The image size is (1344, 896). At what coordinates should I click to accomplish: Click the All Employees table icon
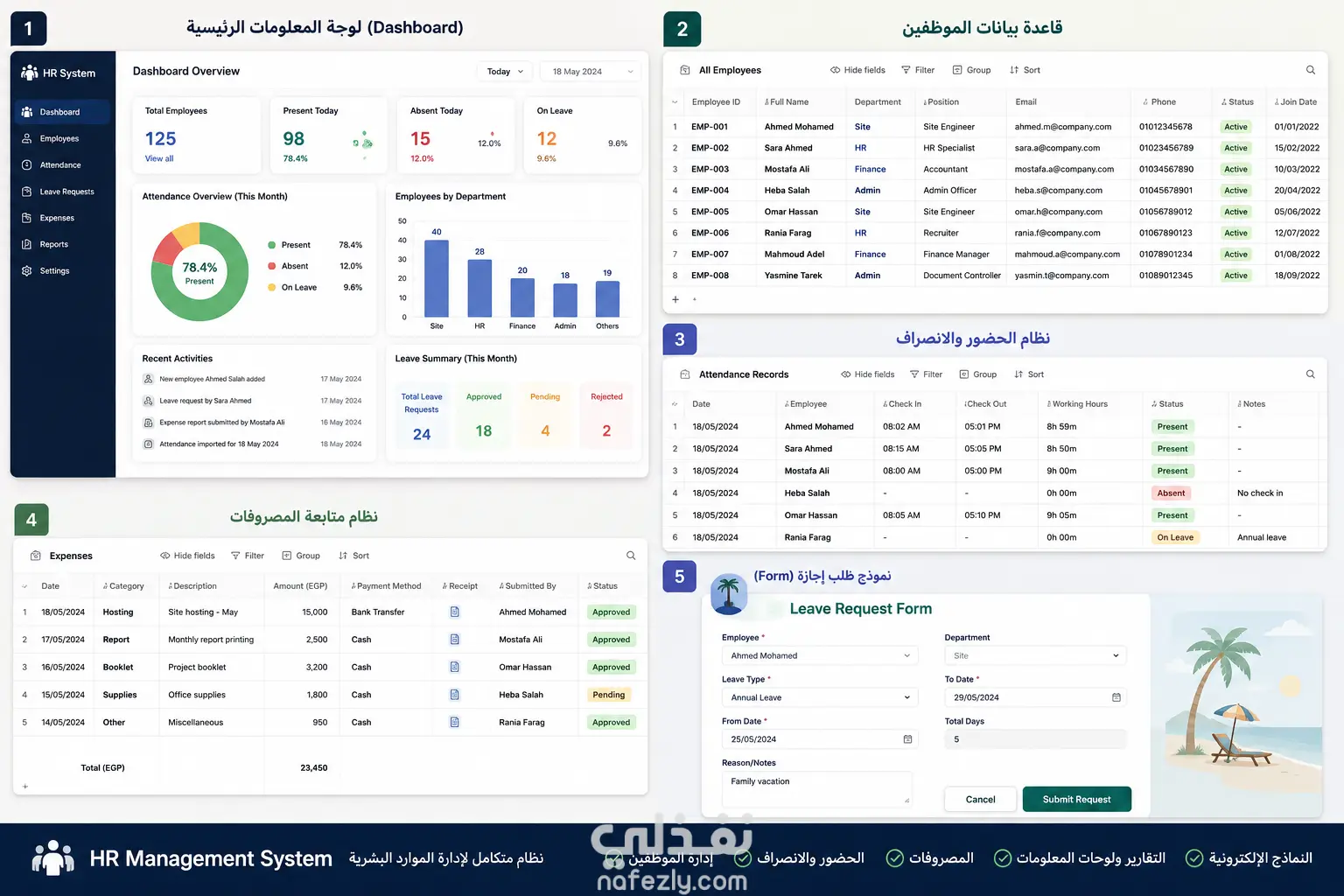685,70
